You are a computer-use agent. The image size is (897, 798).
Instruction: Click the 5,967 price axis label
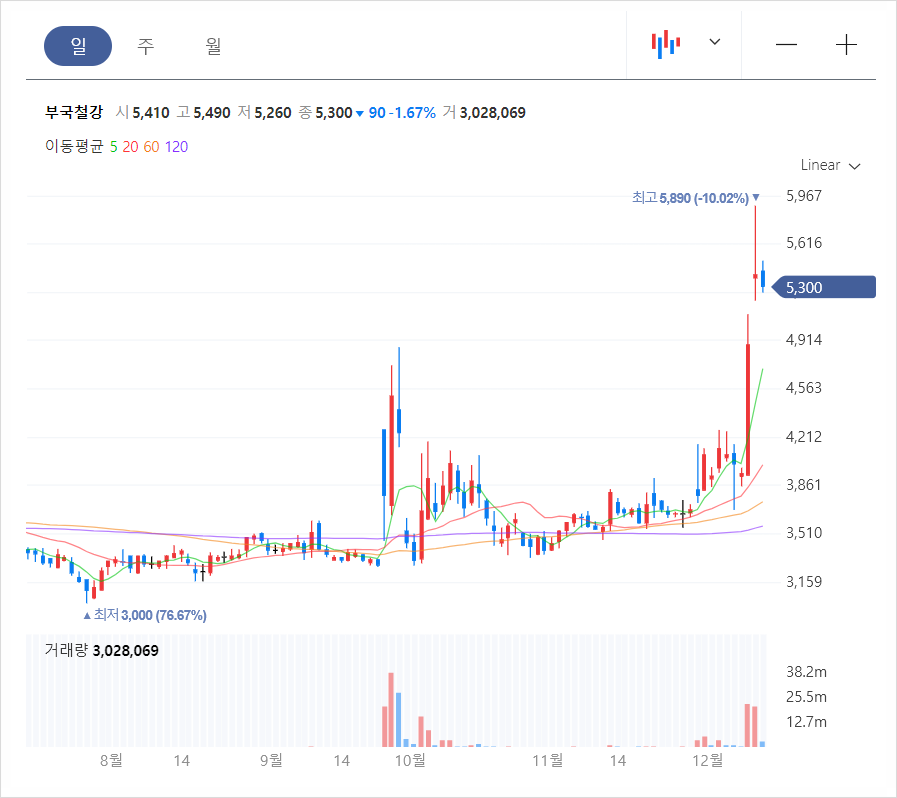tap(804, 196)
